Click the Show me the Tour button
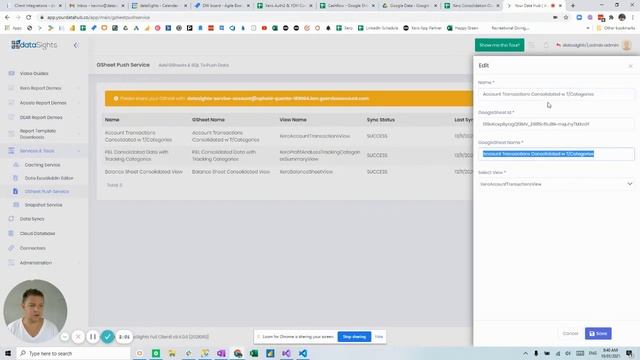 499,45
